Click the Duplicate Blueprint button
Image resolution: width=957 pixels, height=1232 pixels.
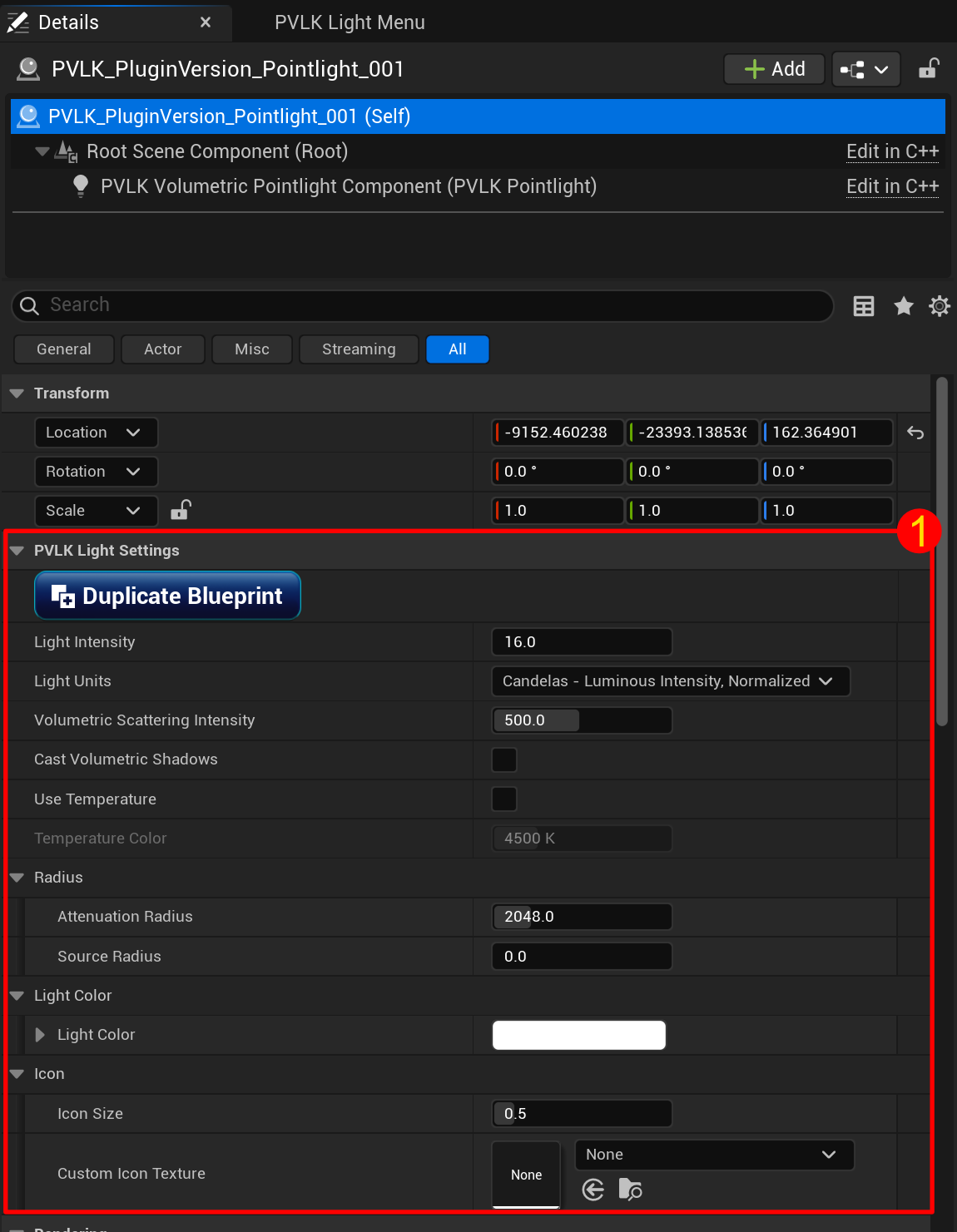tap(167, 596)
